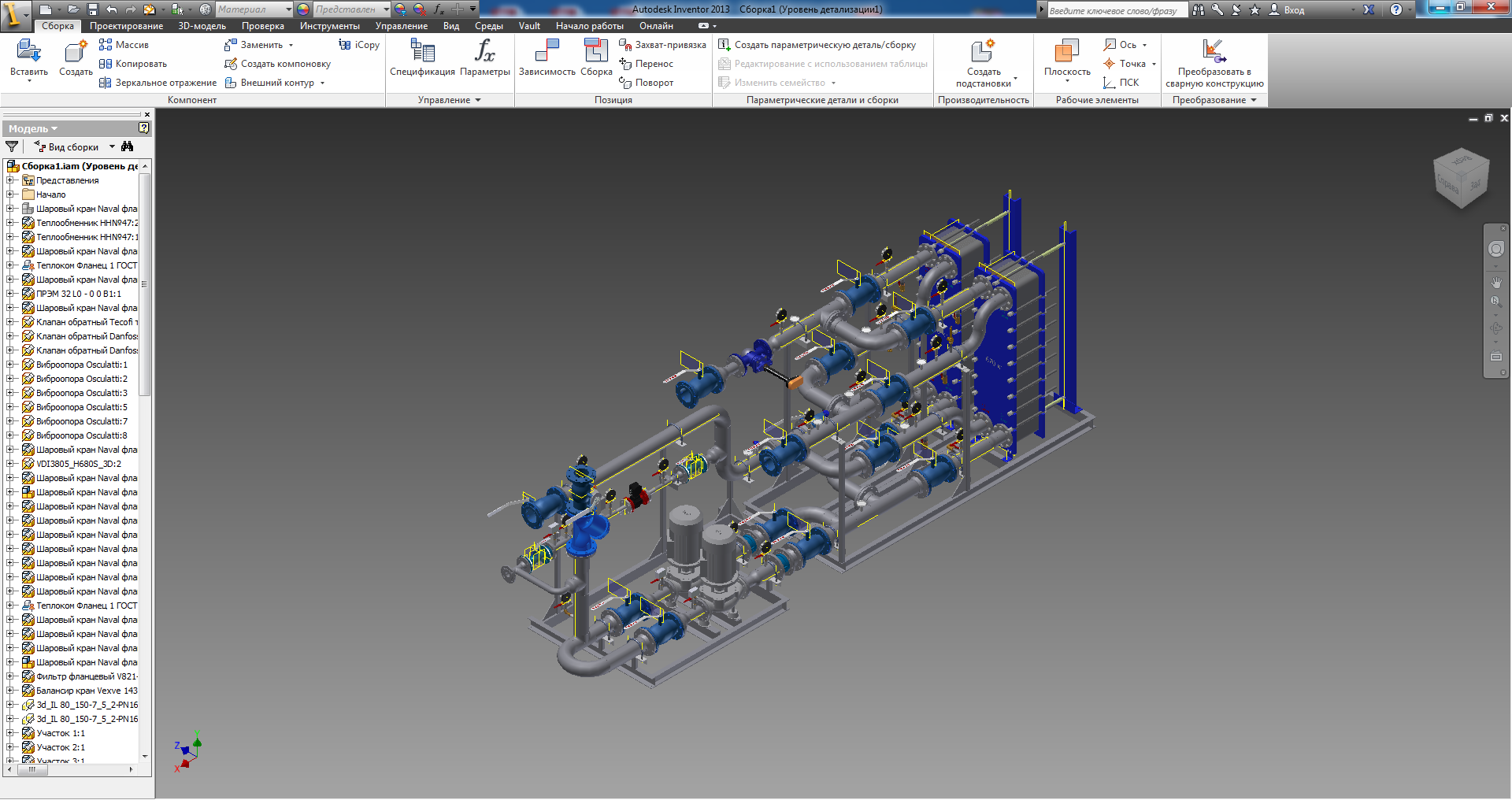
Task: Click the Вставить (Insert) component icon
Action: tap(28, 52)
